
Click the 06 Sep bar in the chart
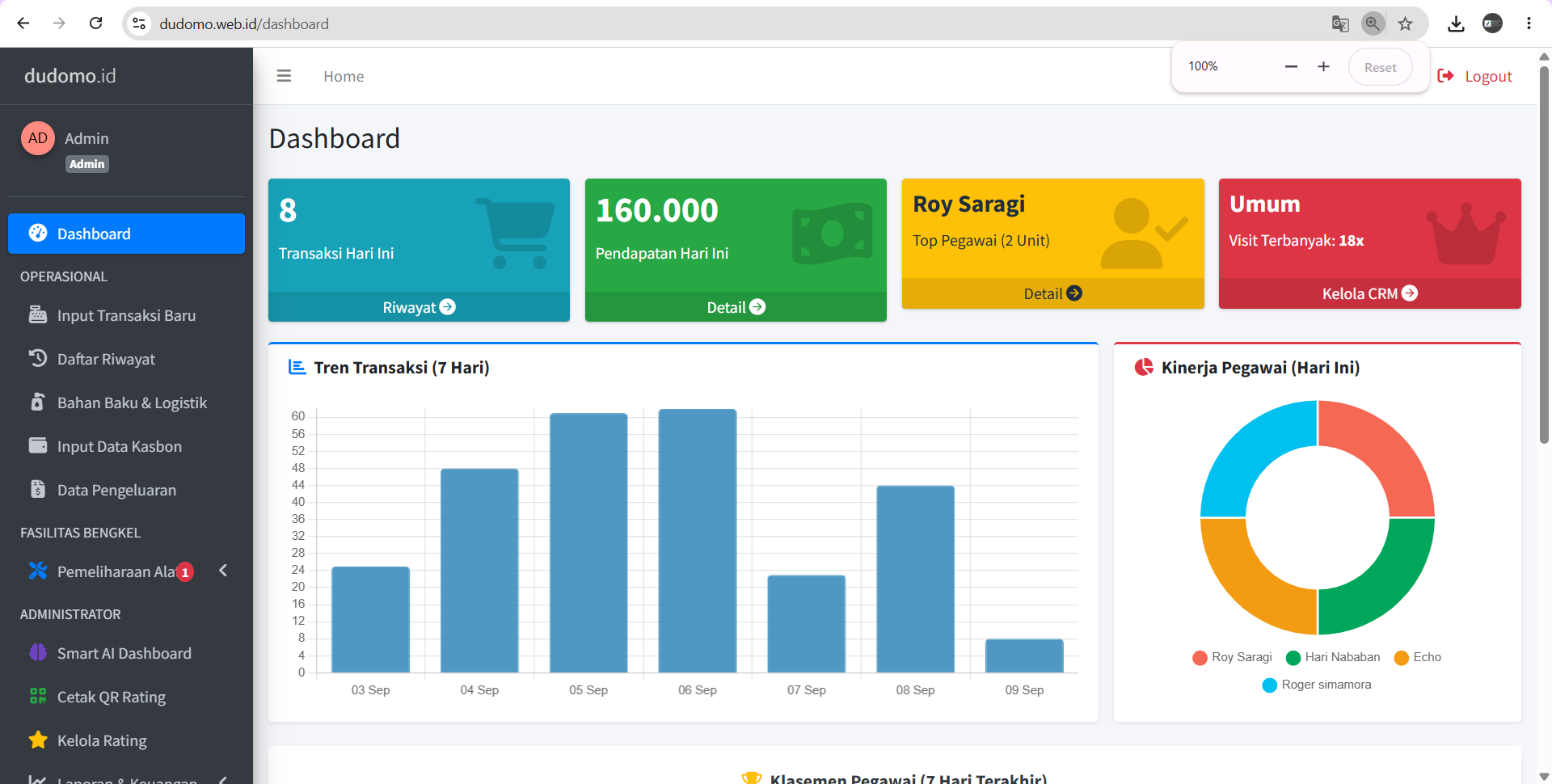(x=698, y=541)
